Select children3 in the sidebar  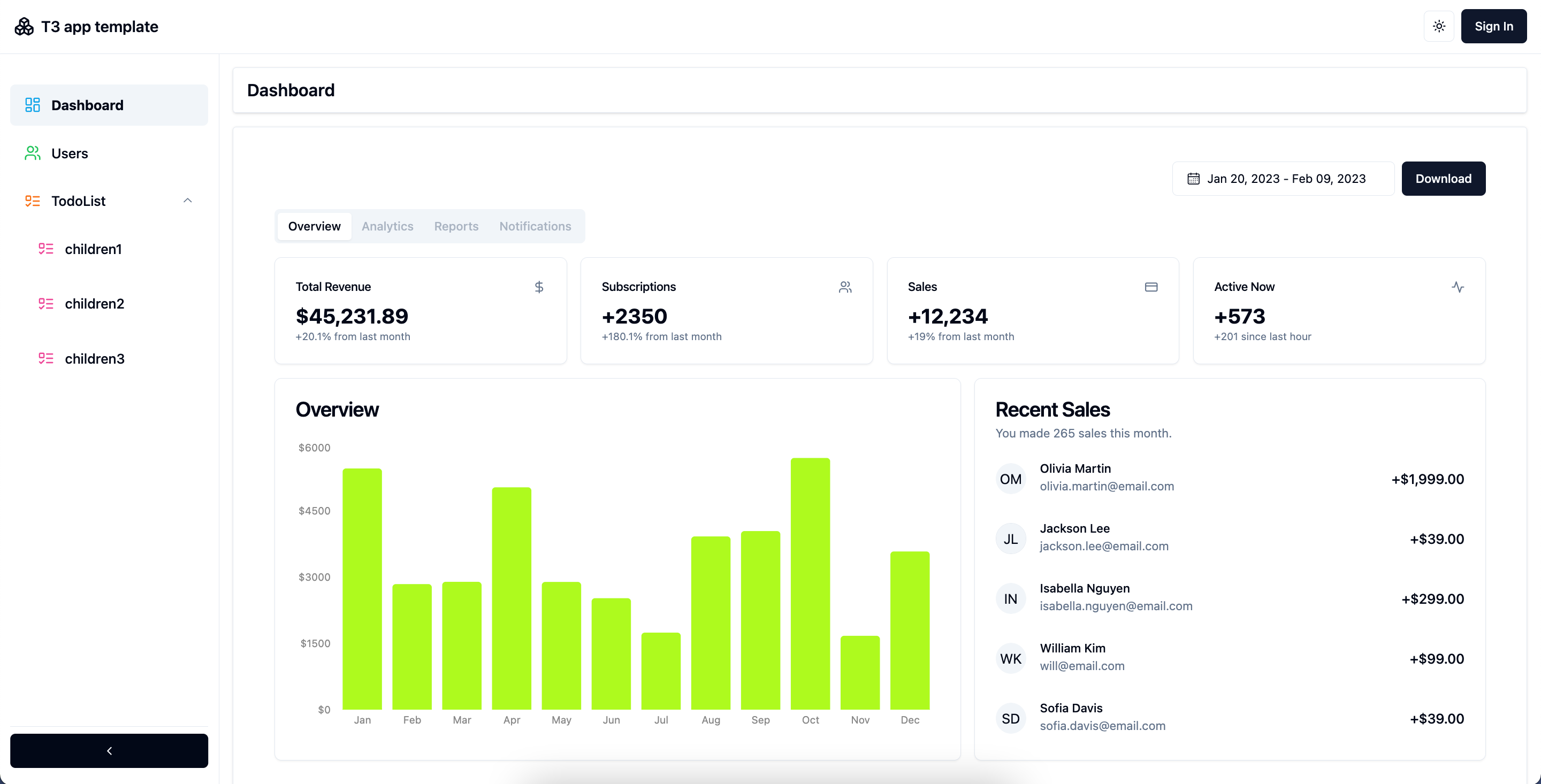click(95, 359)
